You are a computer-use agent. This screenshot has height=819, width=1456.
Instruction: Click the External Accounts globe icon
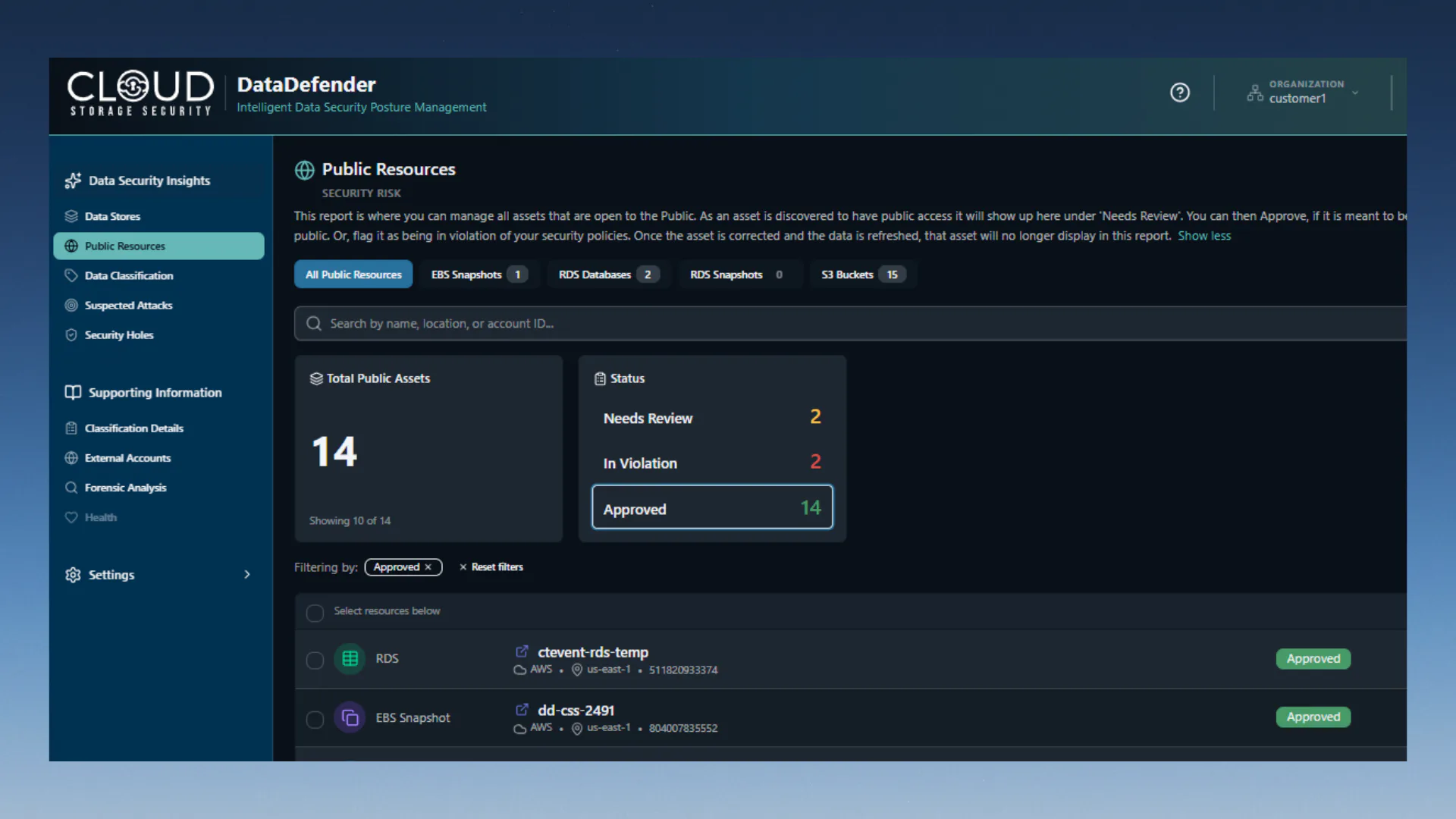point(71,457)
